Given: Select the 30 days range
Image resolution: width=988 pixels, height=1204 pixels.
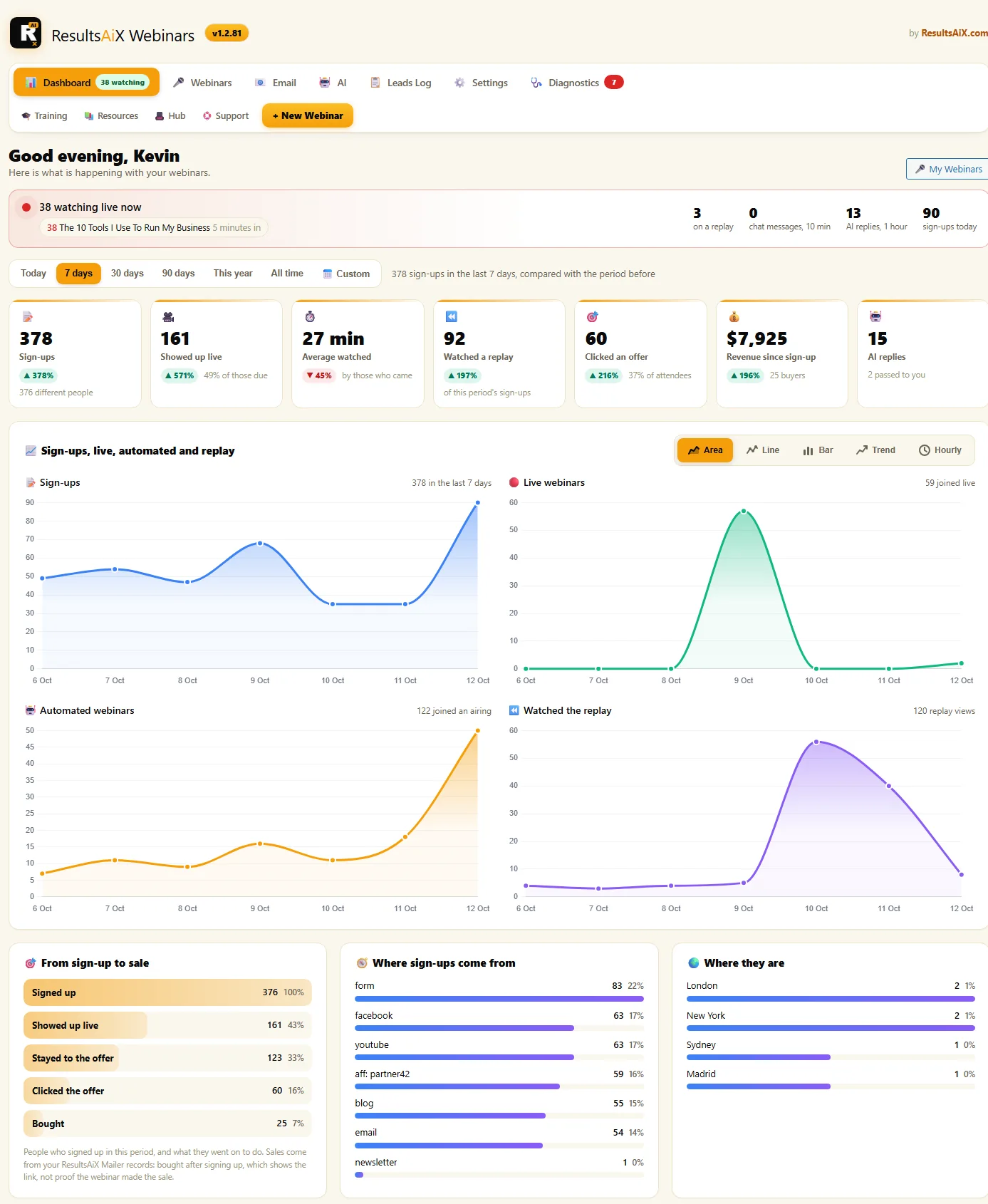Looking at the screenshot, I should pos(128,274).
